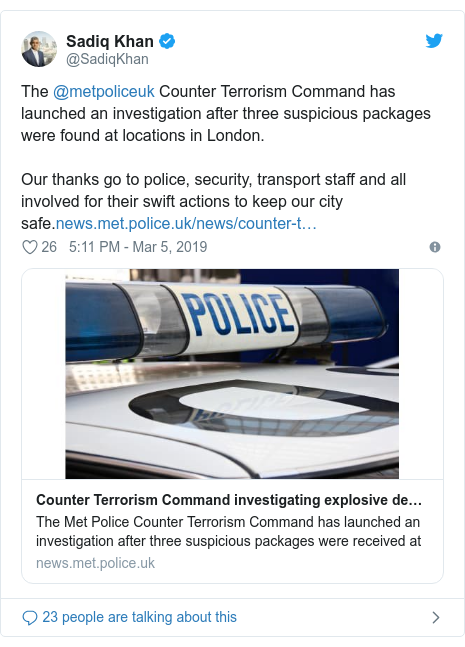Open '23 people are talking about this'
Viewport: 465px width, 647px height.
click(139, 617)
